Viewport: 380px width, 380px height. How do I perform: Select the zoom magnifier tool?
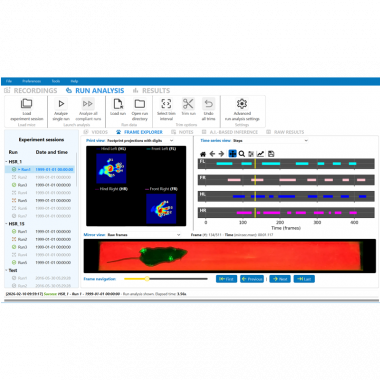[x=242, y=154]
